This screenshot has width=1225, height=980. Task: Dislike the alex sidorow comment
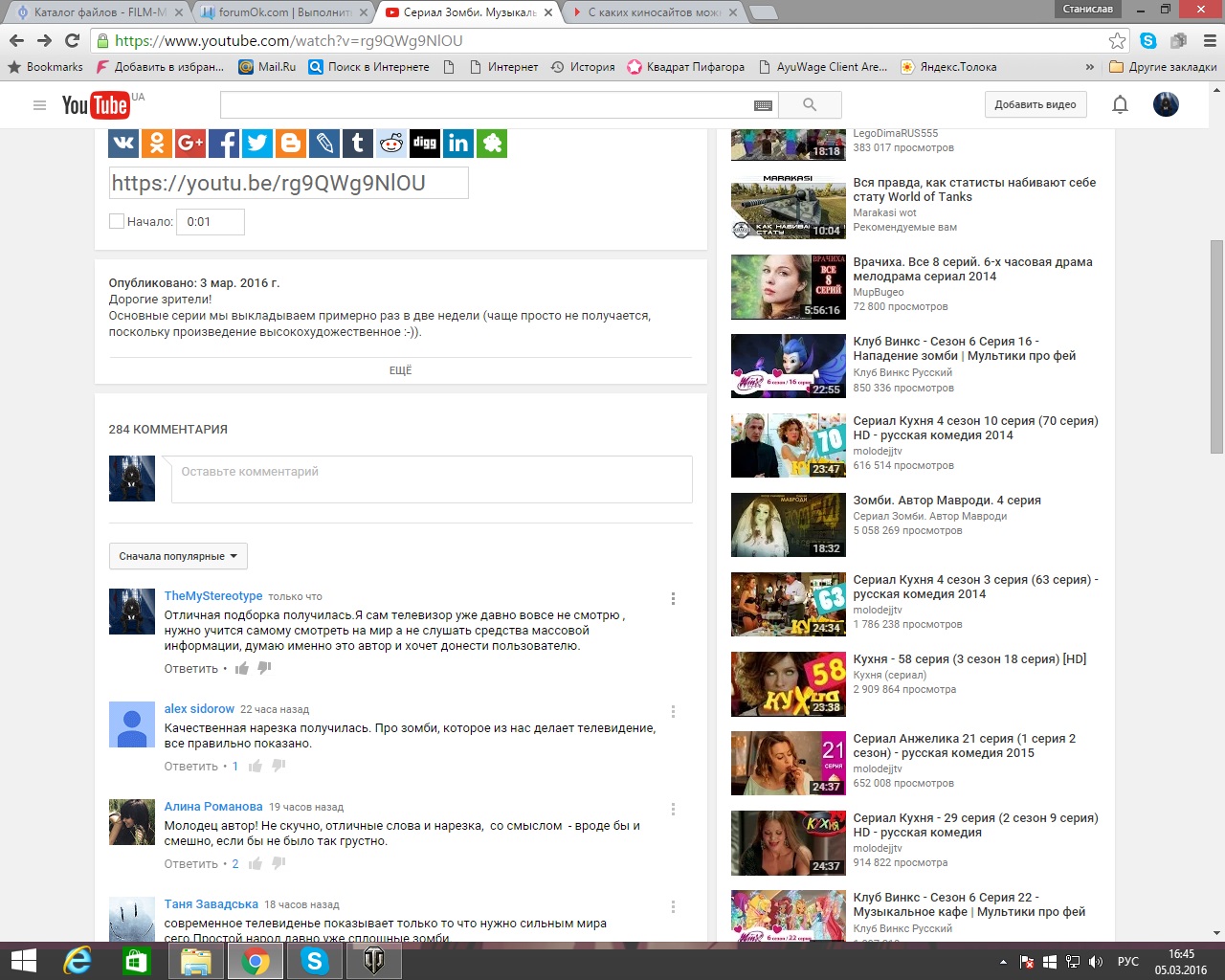click(x=278, y=766)
